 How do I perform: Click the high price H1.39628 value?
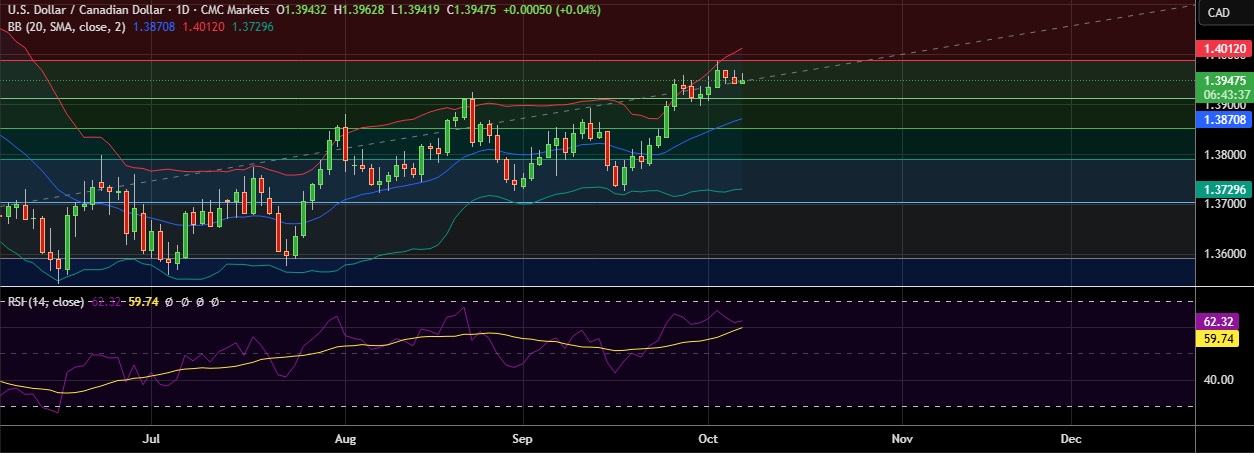tap(361, 10)
